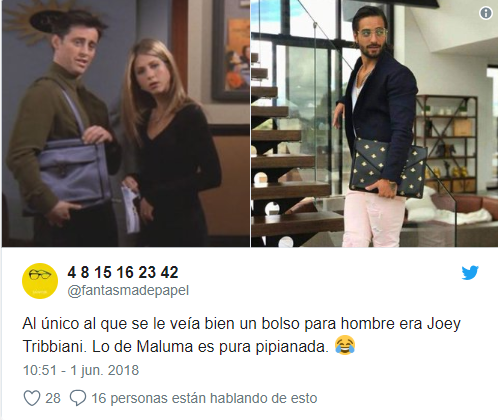Click the crying-laughing emoji in the tweet
The width and height of the screenshot is (498, 420).
[x=345, y=345]
